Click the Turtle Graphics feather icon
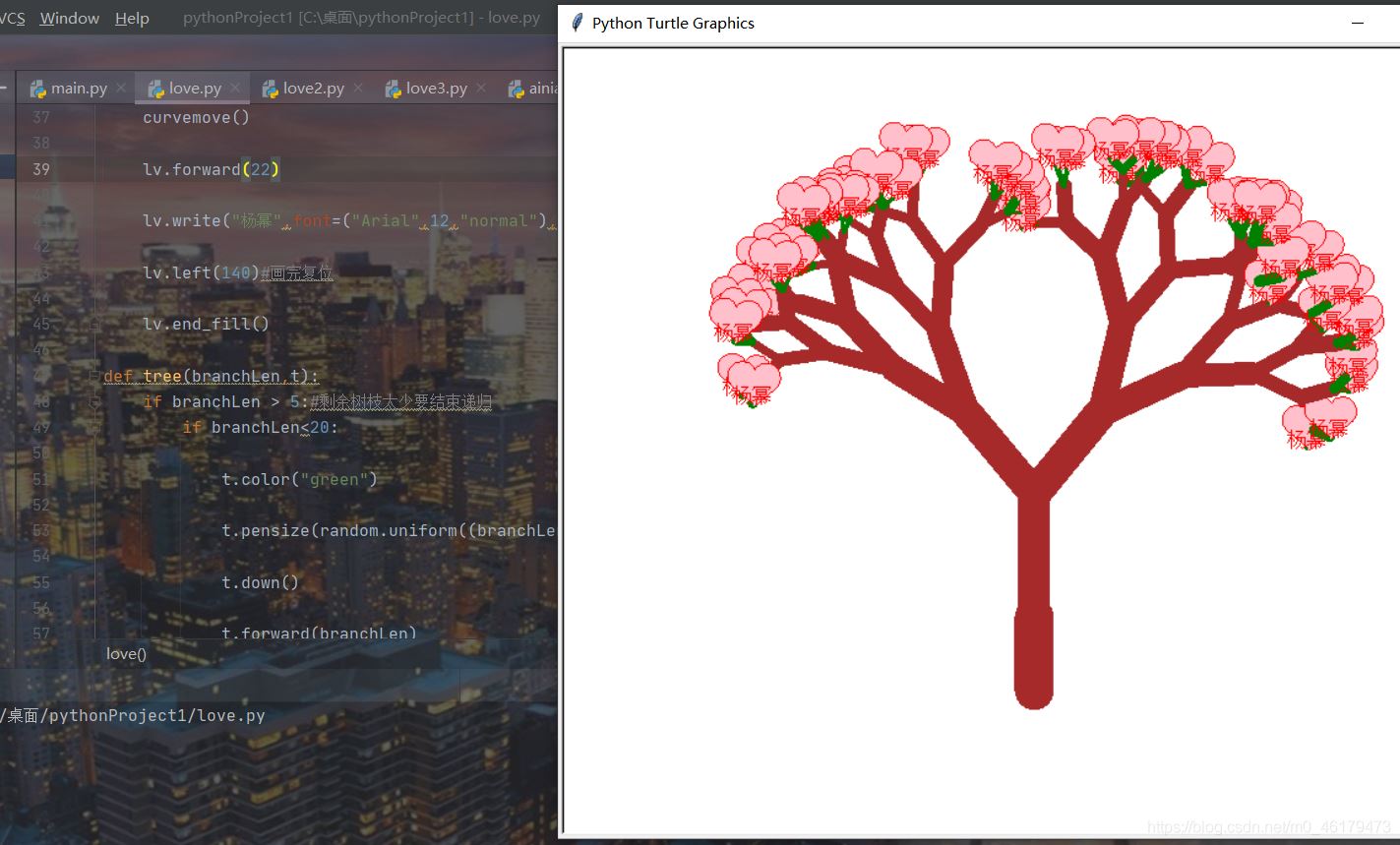This screenshot has height=845, width=1400. coord(578,23)
